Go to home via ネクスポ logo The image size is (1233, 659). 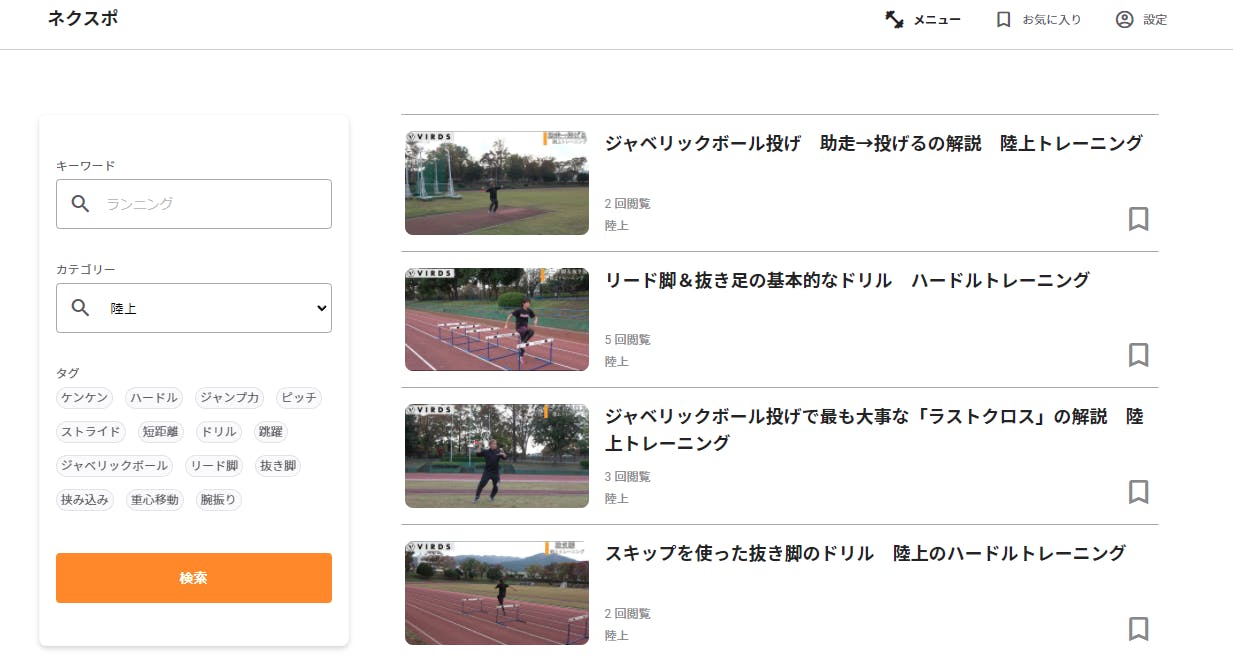click(x=83, y=19)
